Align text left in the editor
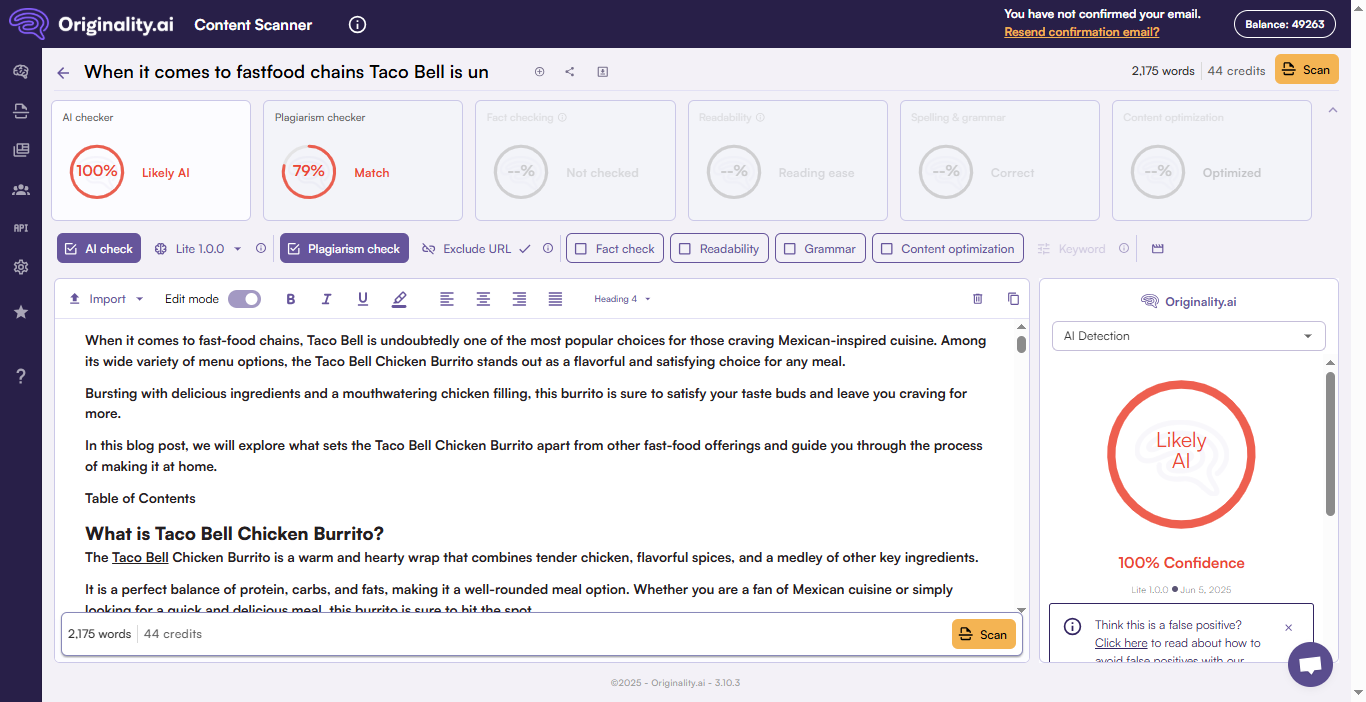 click(447, 299)
